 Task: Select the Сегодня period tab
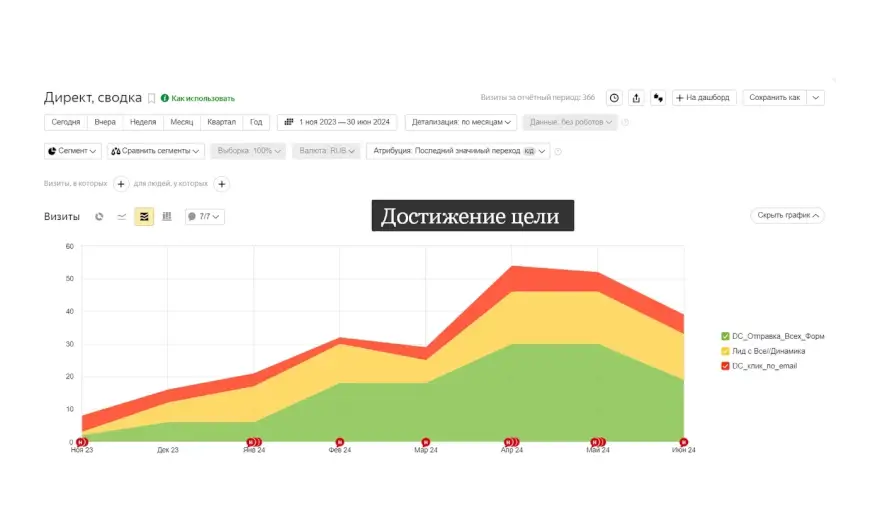(66, 122)
